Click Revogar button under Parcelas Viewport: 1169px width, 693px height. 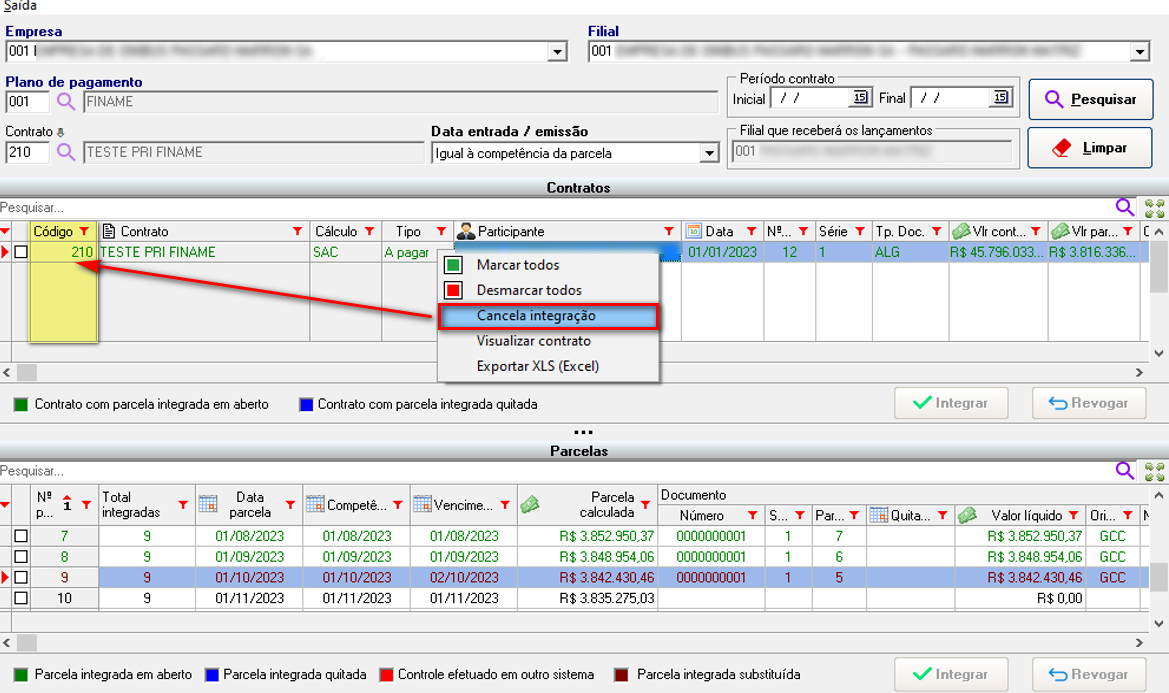click(x=1089, y=674)
